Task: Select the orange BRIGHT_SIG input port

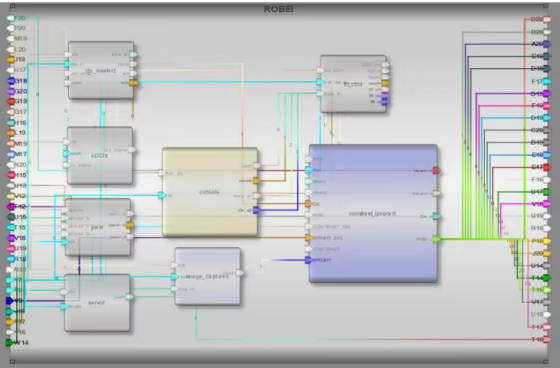Action: (x=309, y=238)
